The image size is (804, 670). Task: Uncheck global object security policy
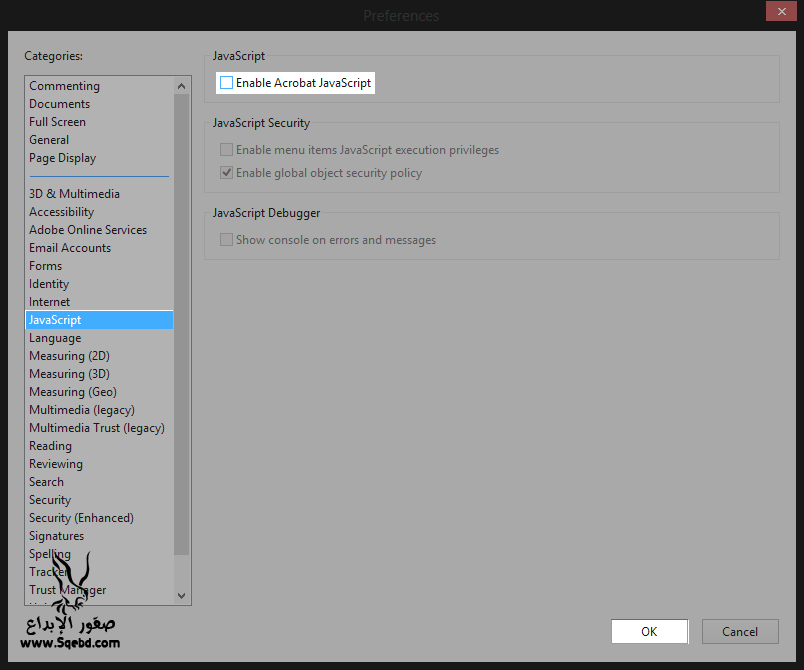(227, 173)
